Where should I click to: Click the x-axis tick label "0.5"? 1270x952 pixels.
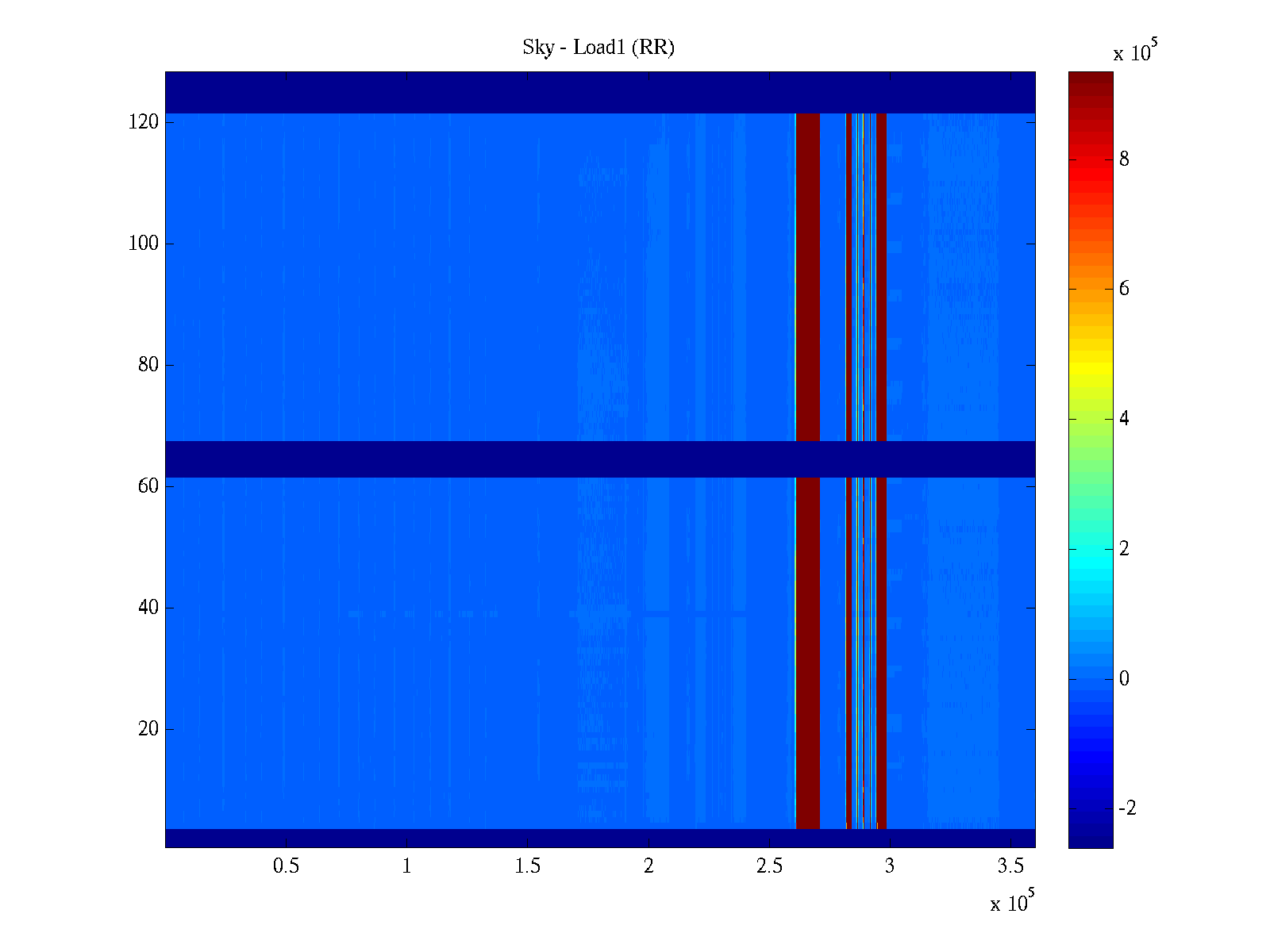[x=286, y=866]
